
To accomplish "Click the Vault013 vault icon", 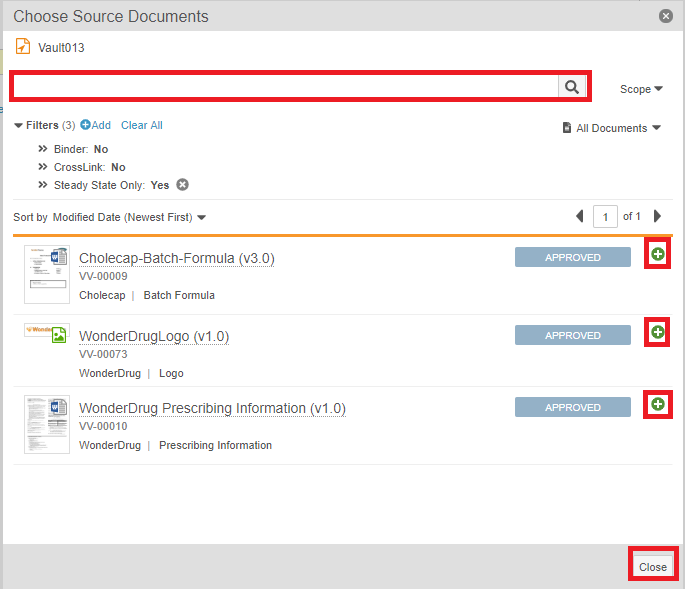I will coord(23,47).
